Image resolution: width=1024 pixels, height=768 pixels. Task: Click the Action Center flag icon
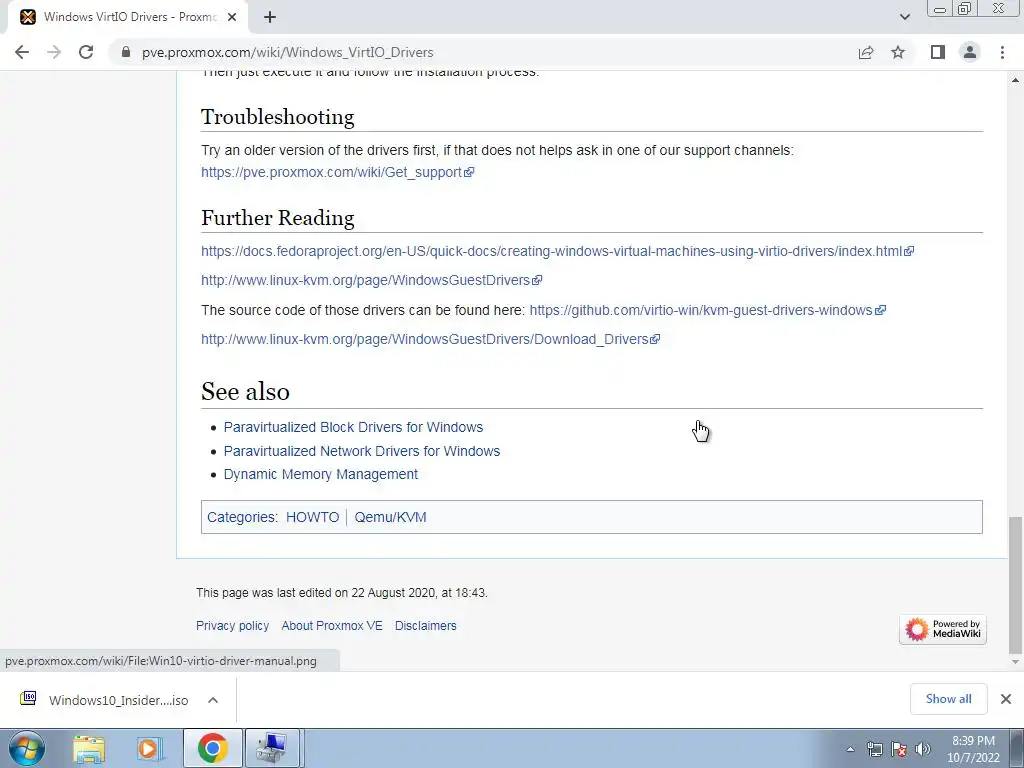[899, 749]
